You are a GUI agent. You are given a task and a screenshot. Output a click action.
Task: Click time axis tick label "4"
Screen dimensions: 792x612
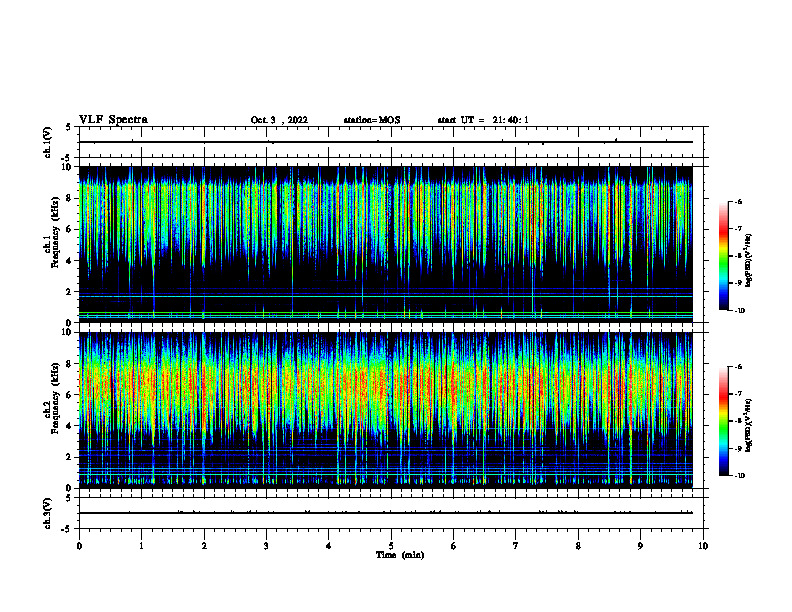click(329, 546)
